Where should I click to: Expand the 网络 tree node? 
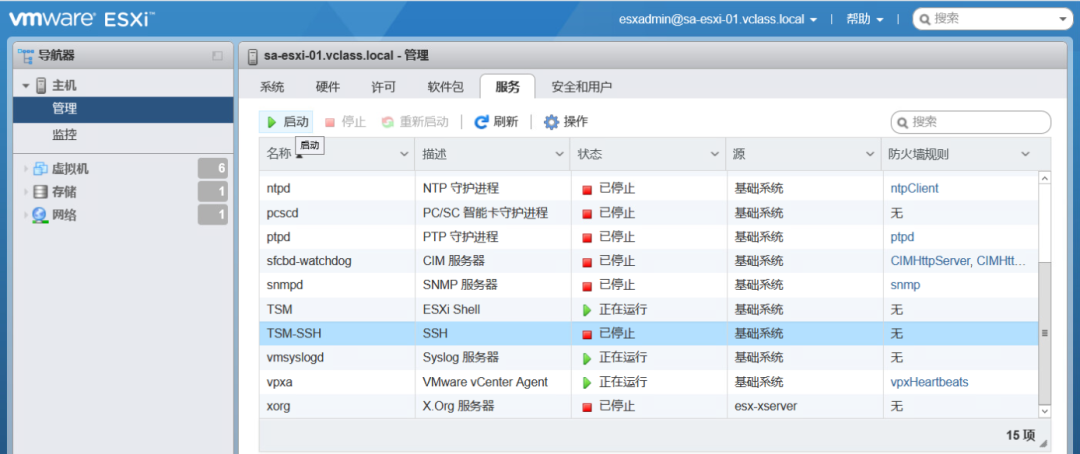27,216
